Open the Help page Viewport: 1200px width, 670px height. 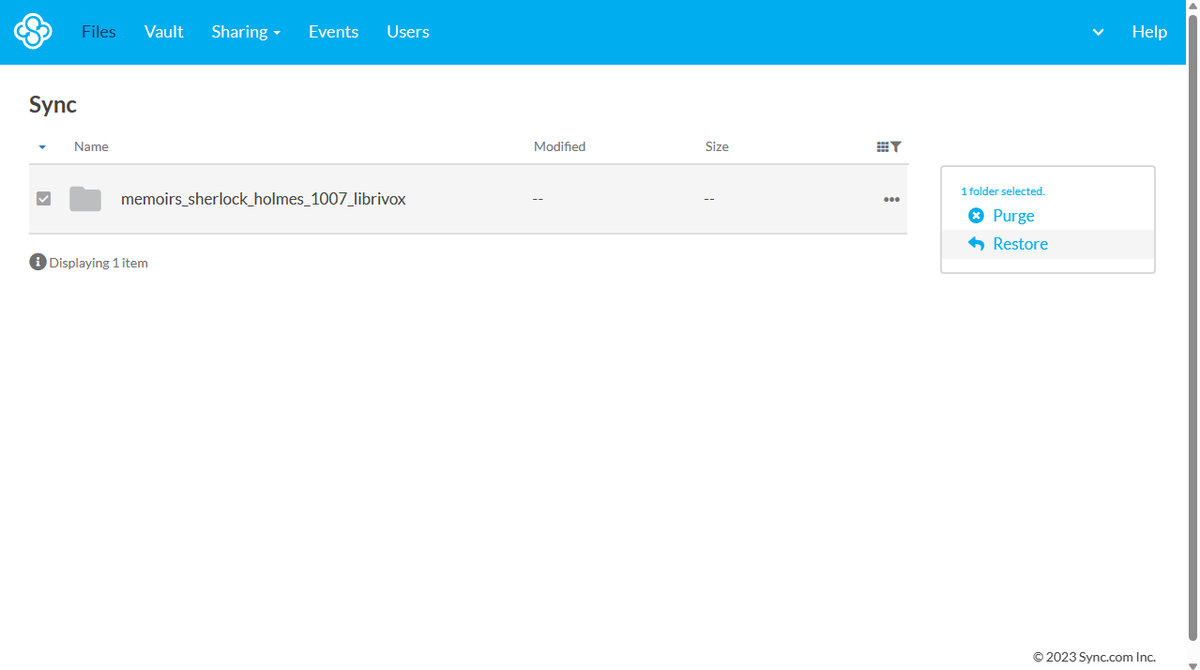click(1149, 31)
